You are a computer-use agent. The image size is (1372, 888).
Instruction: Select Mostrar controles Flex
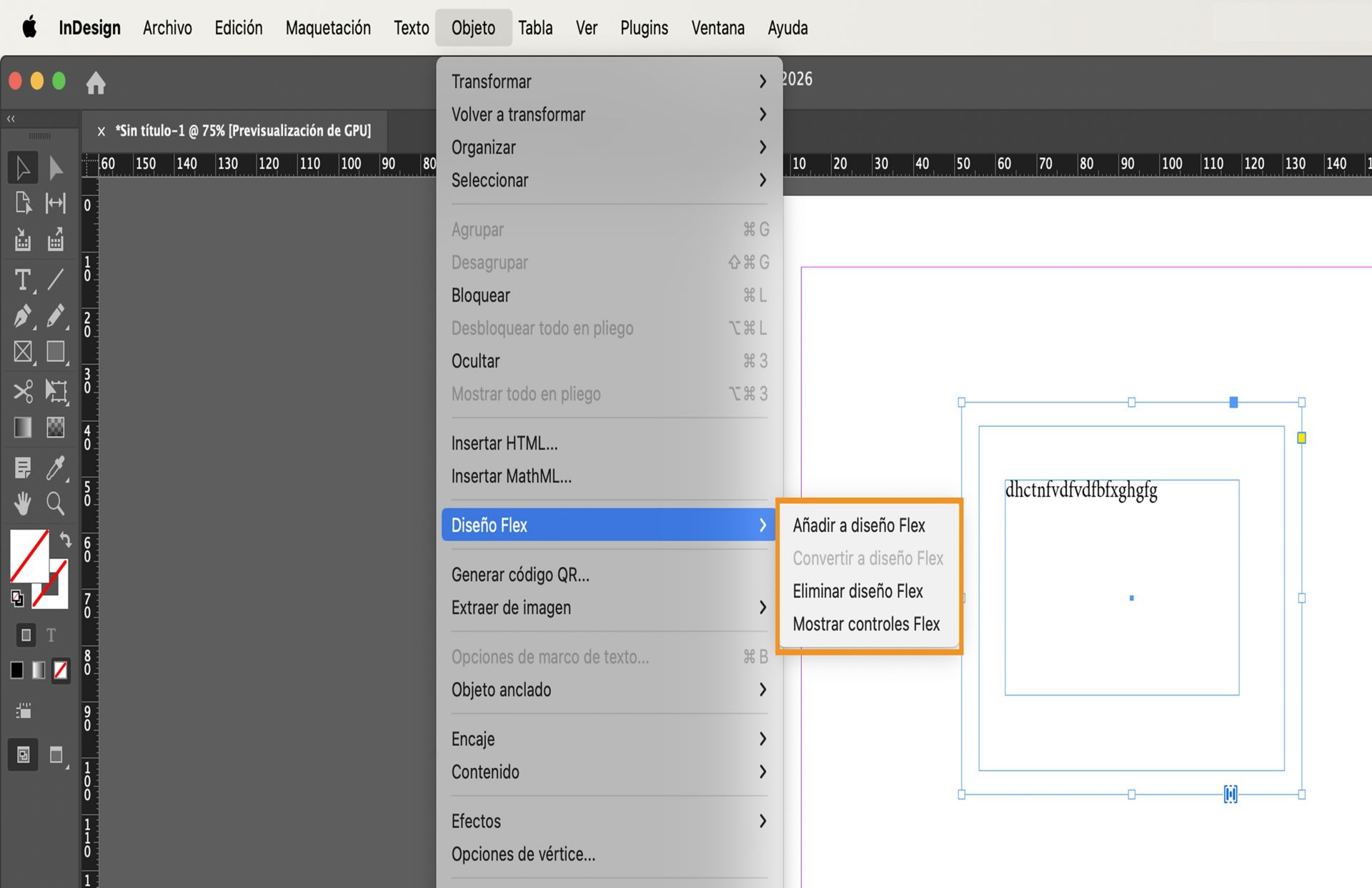pyautogui.click(x=866, y=623)
